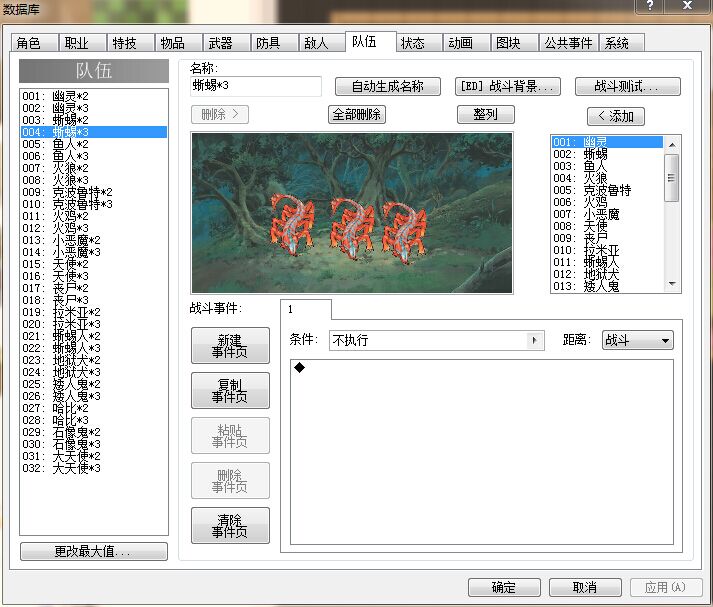Open the 敌人 tab
This screenshot has height=607, width=713.
[322, 43]
